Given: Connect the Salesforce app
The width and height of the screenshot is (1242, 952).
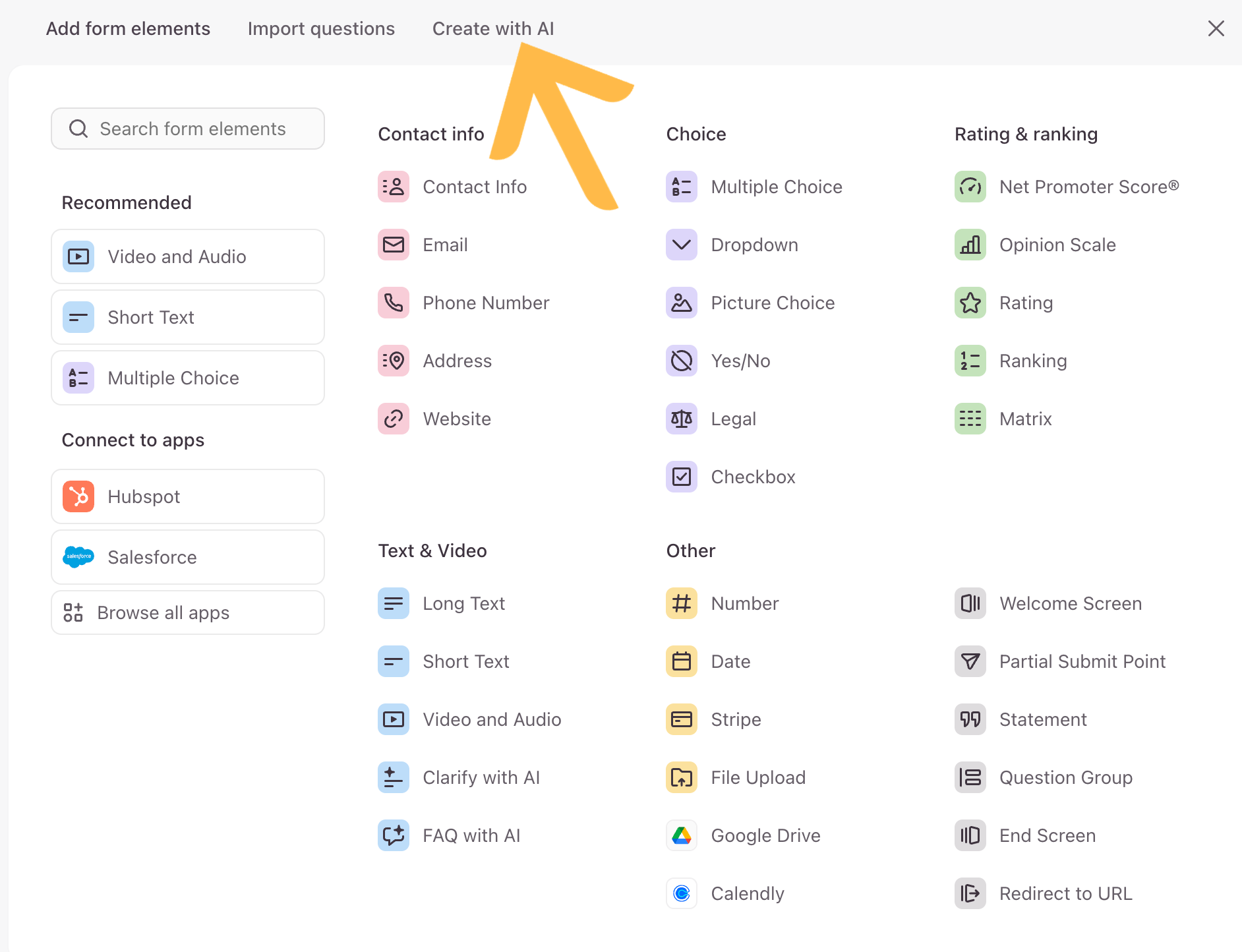Looking at the screenshot, I should pos(188,558).
